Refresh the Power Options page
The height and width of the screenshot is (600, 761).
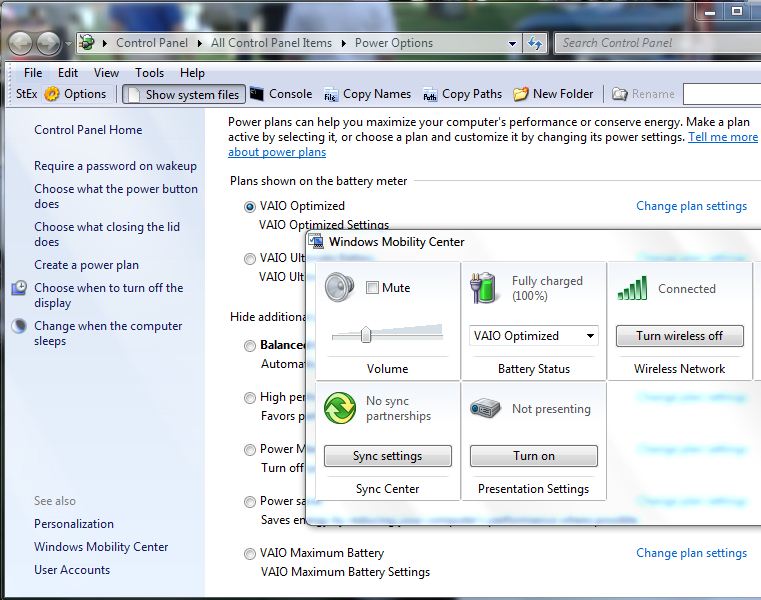pos(535,43)
